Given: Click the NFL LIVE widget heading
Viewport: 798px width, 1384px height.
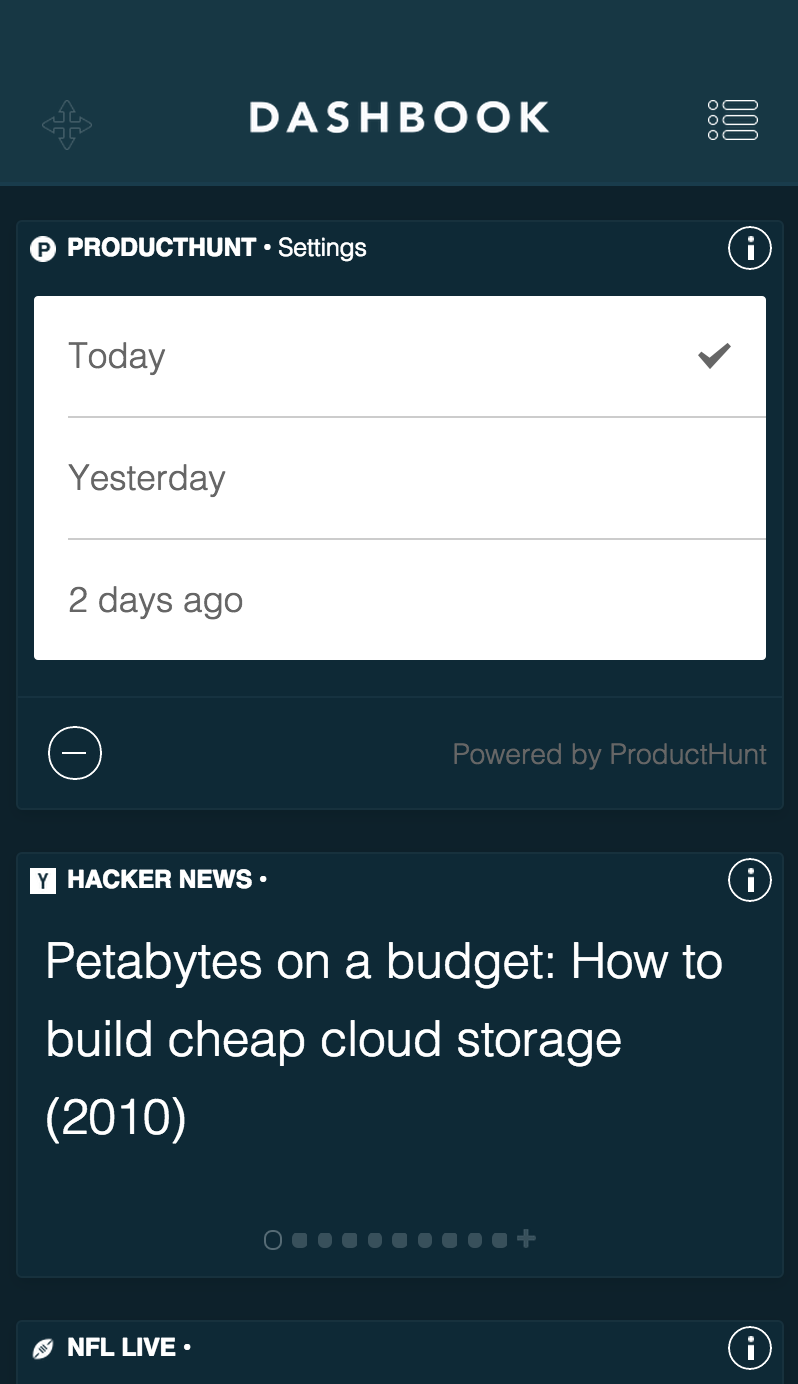Looking at the screenshot, I should coord(122,1348).
